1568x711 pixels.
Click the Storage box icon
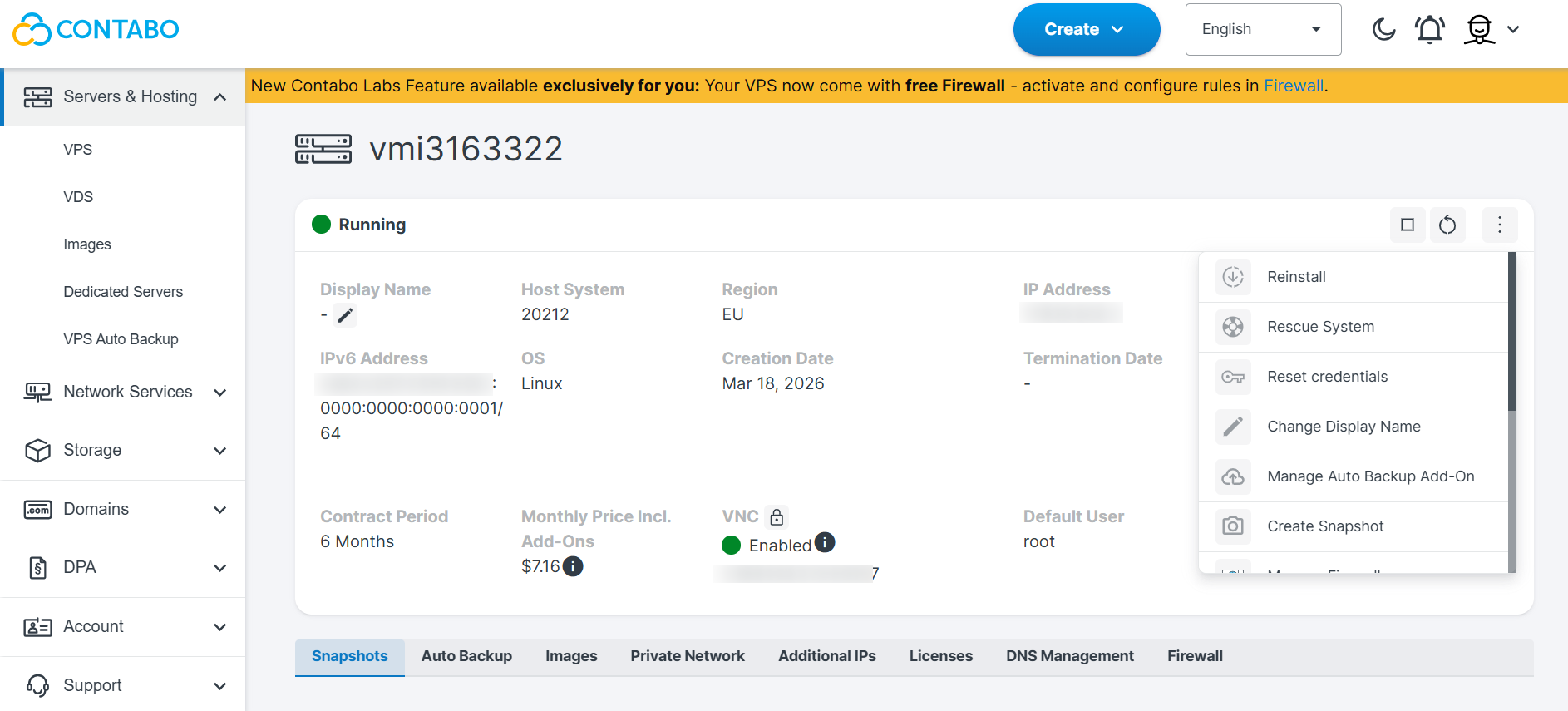(37, 451)
